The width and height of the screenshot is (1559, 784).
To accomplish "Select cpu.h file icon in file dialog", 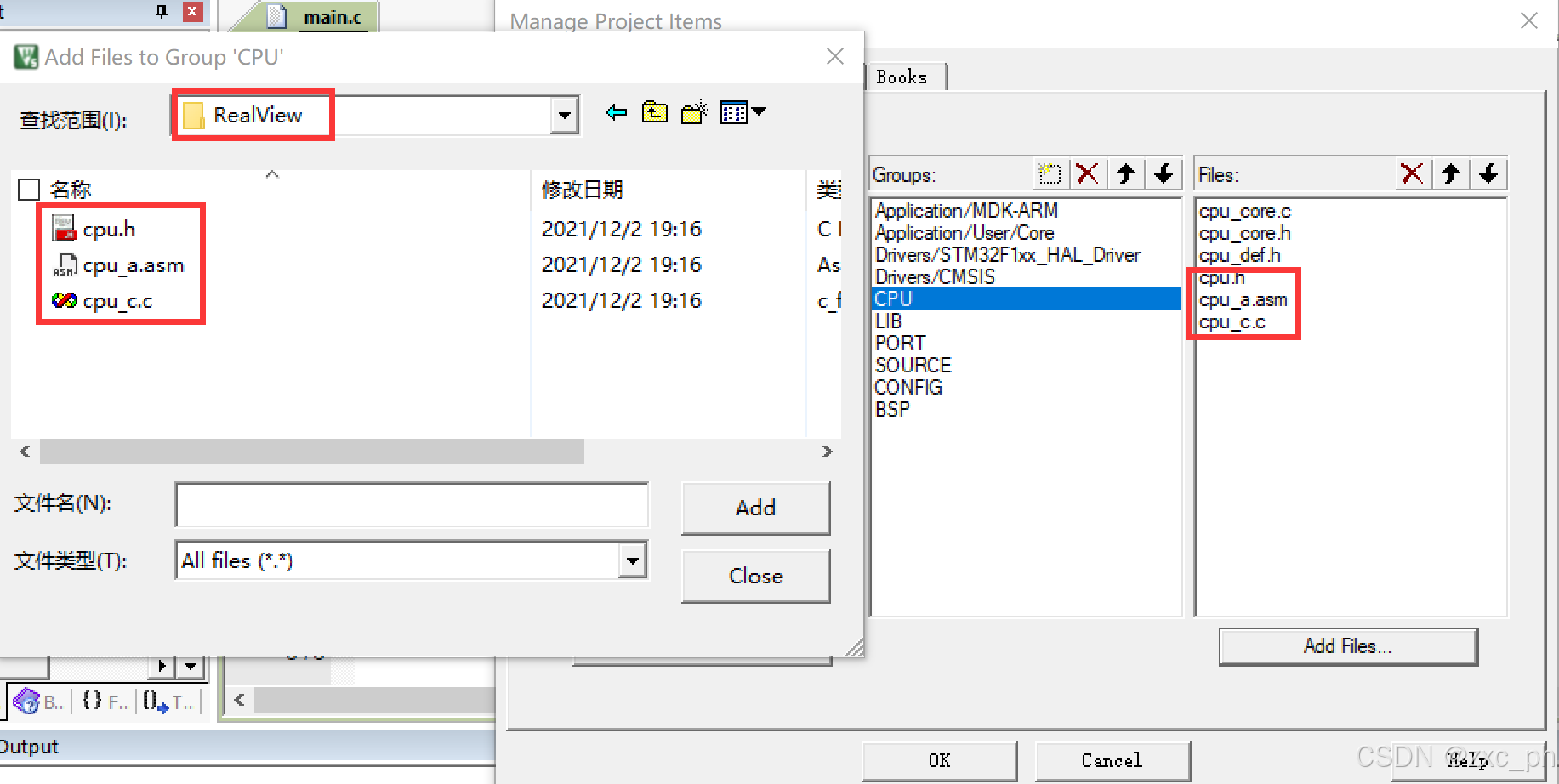I will click(x=65, y=229).
